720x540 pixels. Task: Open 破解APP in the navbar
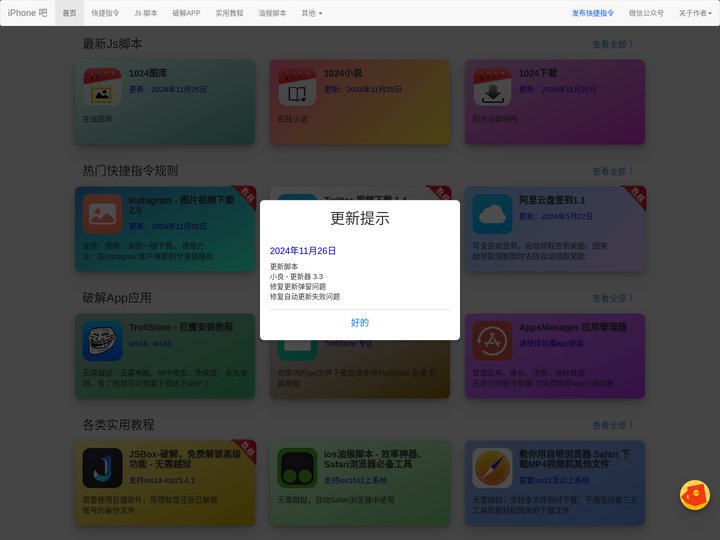pyautogui.click(x=186, y=13)
